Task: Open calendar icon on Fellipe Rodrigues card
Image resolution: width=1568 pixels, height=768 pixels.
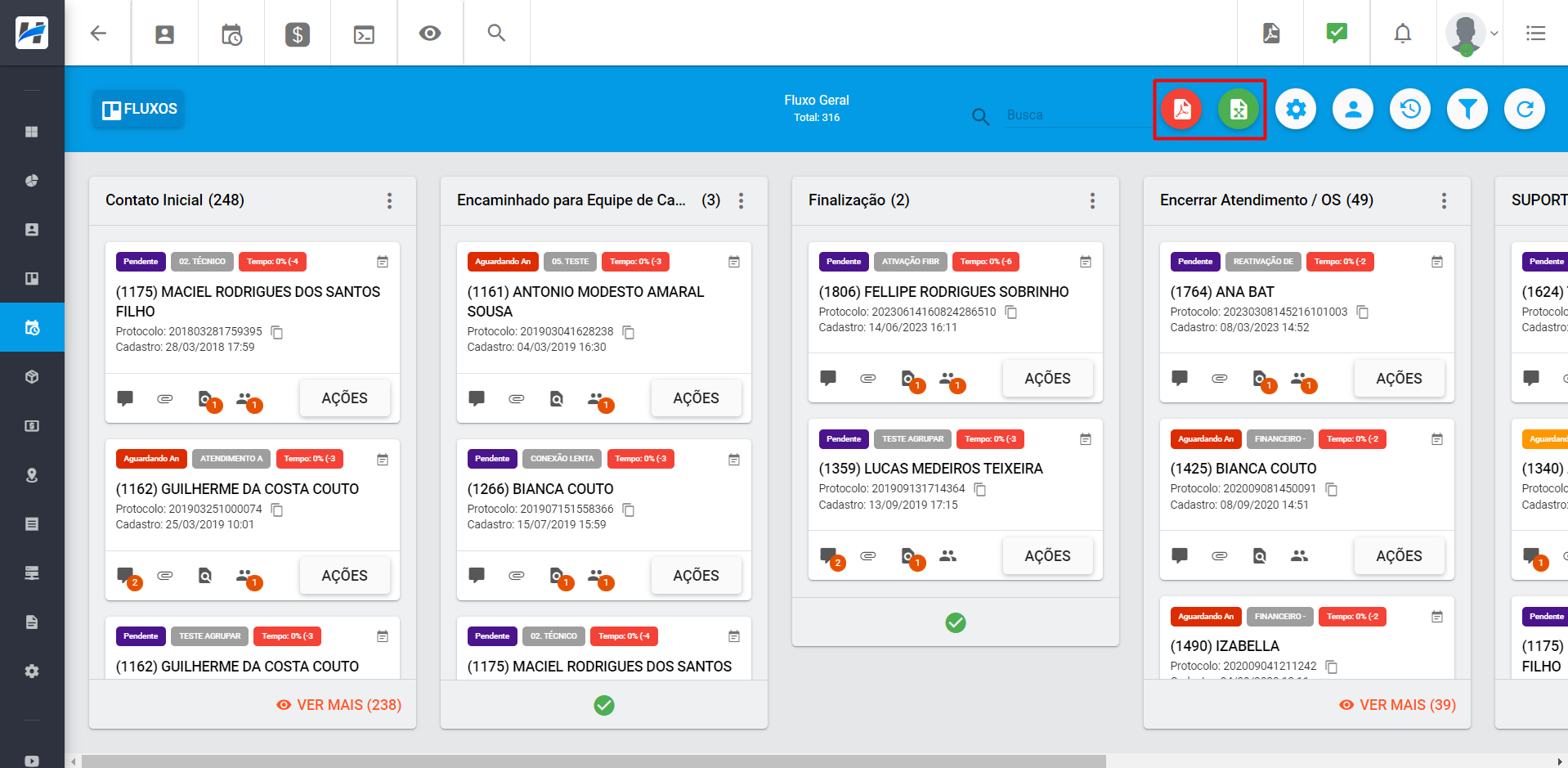Action: [1086, 262]
